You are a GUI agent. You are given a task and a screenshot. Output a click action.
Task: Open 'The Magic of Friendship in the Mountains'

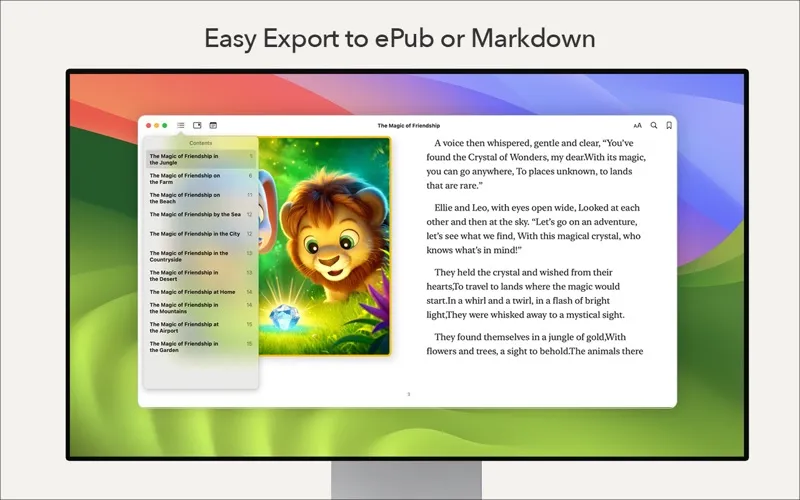pos(201,308)
